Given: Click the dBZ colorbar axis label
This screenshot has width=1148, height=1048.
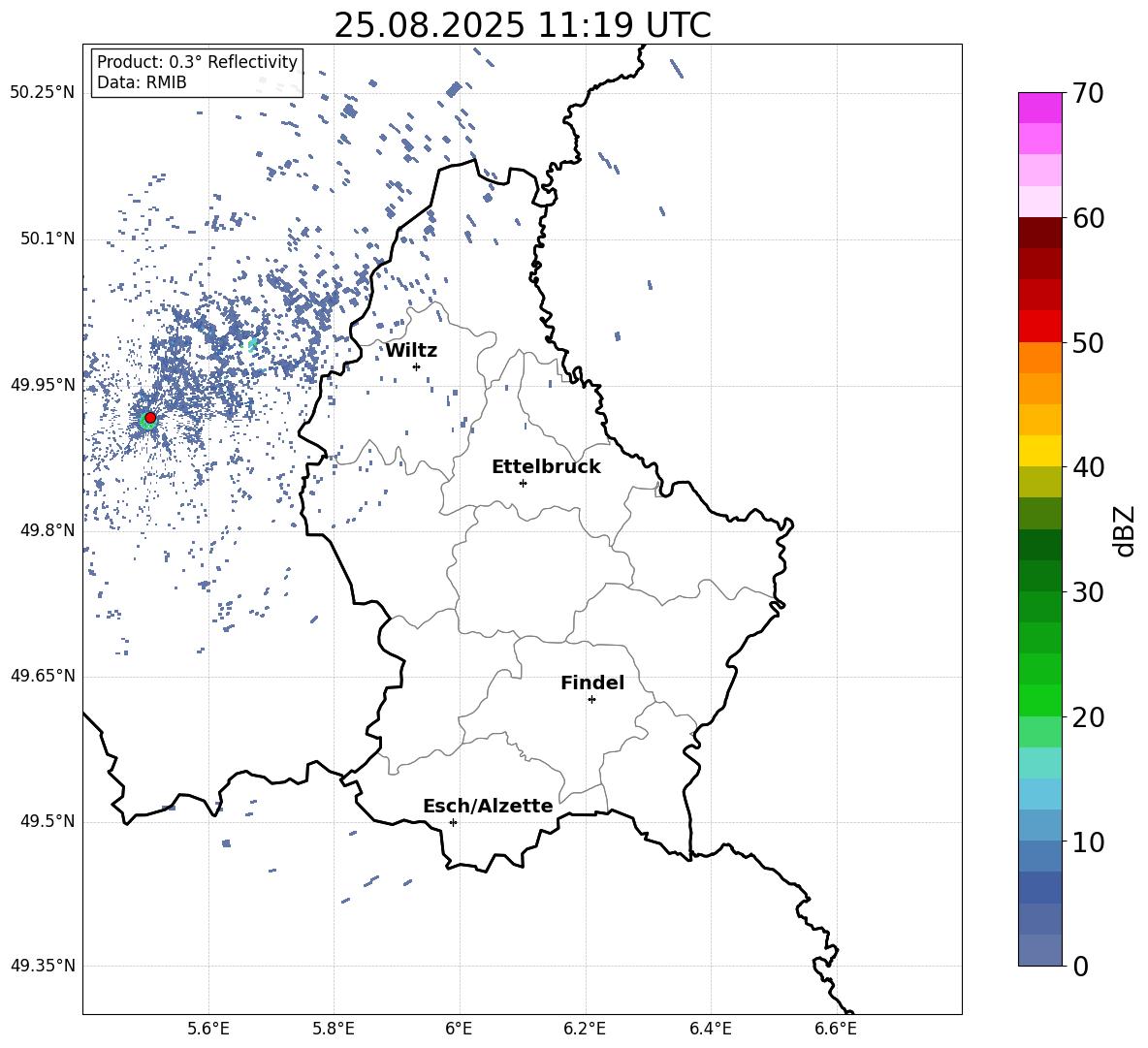Looking at the screenshot, I should click(1124, 530).
